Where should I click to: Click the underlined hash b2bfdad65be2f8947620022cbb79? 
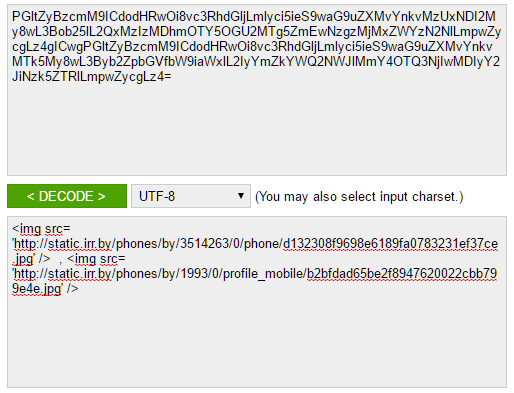[402, 274]
